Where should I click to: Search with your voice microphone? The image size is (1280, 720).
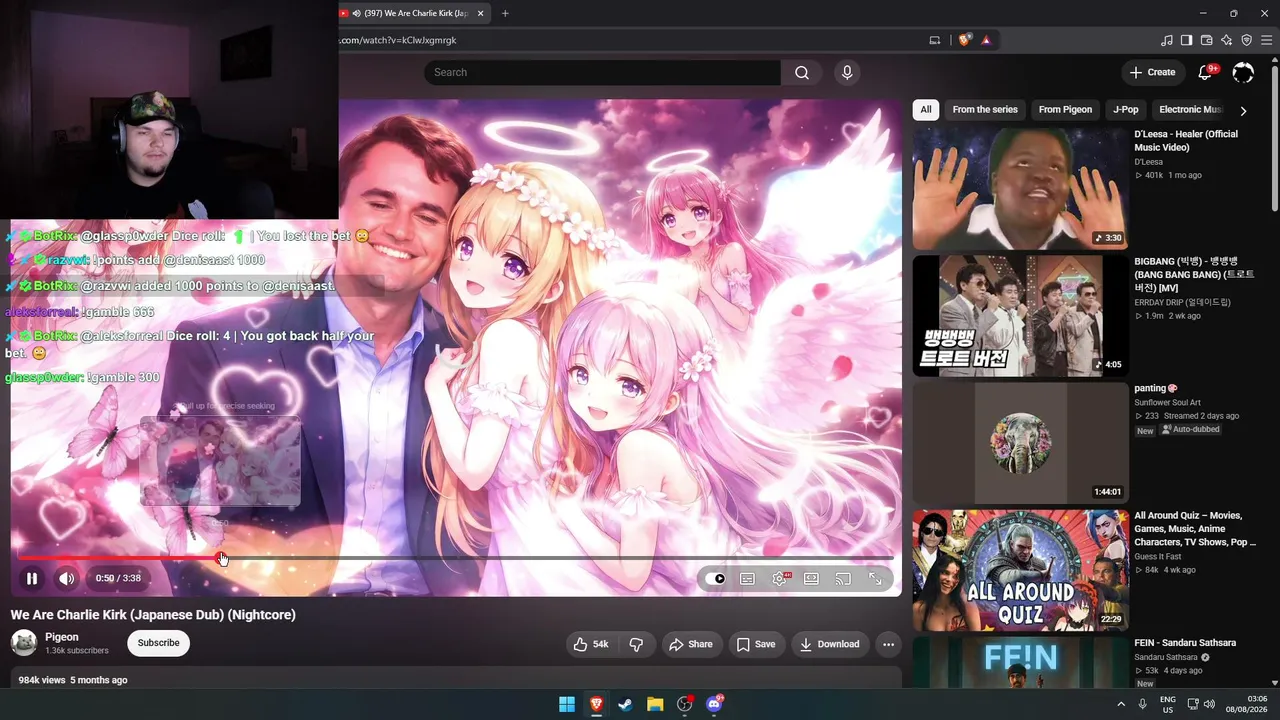tap(847, 72)
